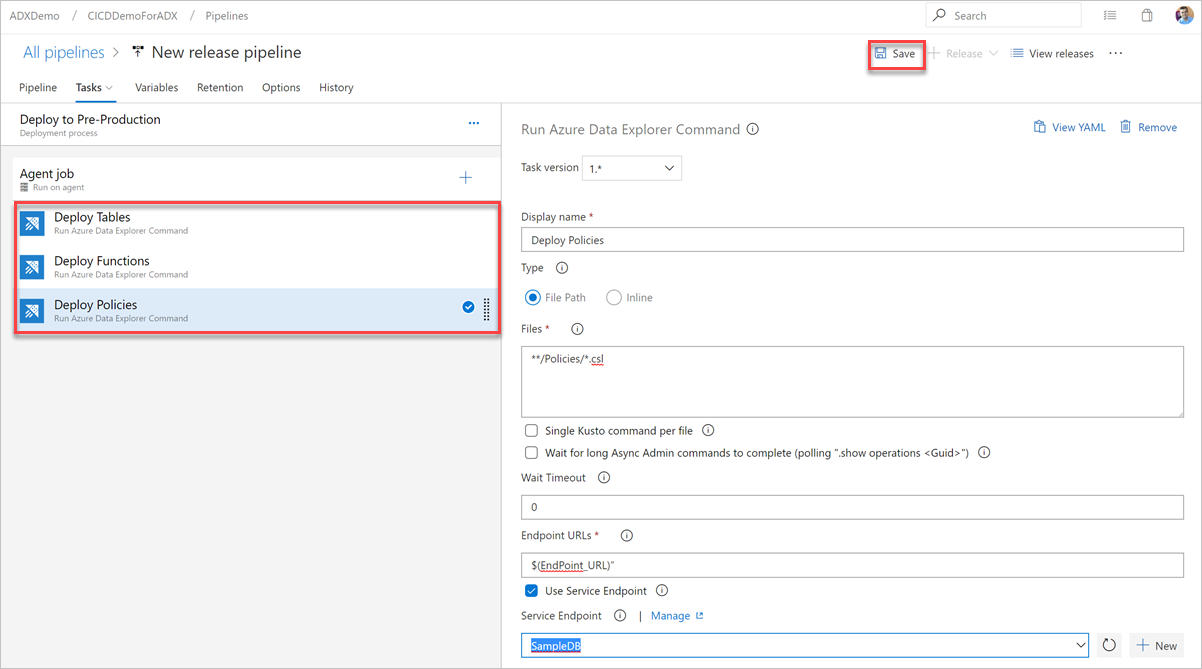Image resolution: width=1202 pixels, height=669 pixels.
Task: Open the View YAML panel
Action: pyautogui.click(x=1068, y=127)
